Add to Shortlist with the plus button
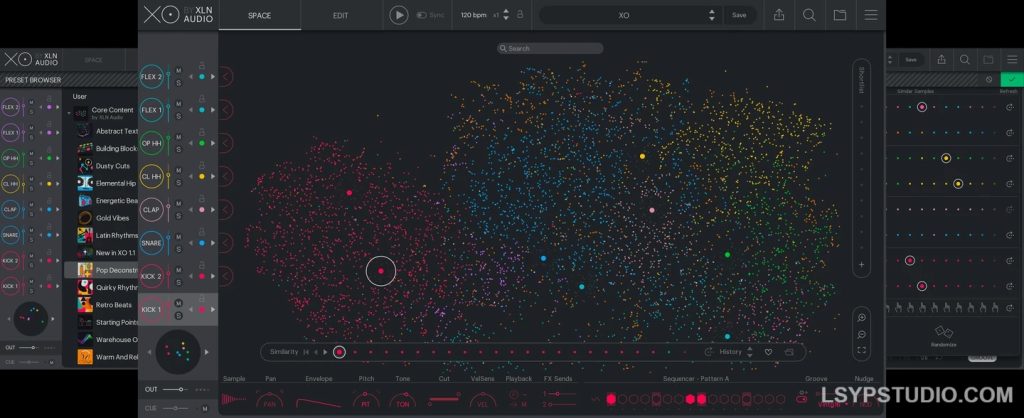This screenshot has height=418, width=1024. click(861, 265)
